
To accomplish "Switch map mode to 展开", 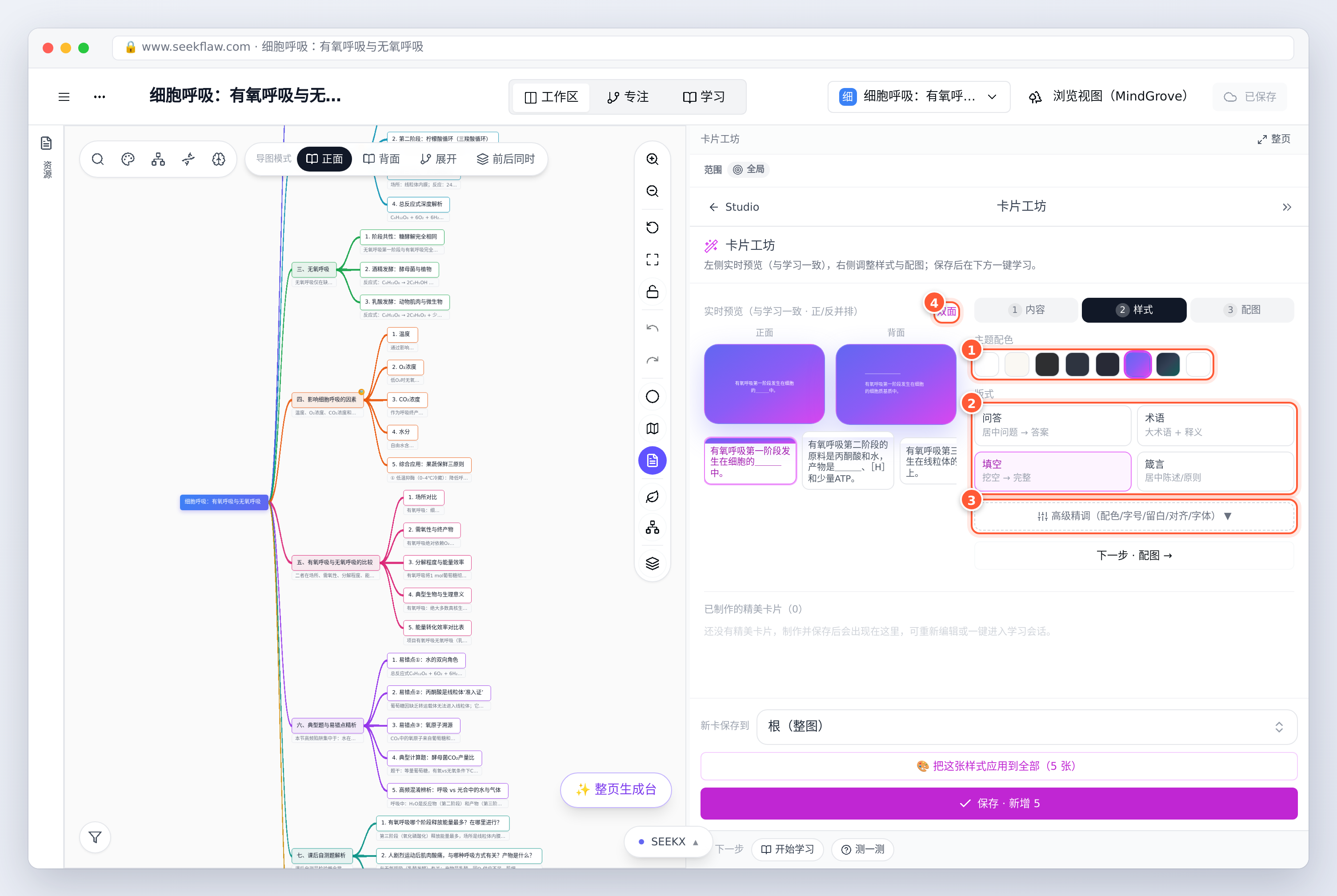I will pos(438,159).
